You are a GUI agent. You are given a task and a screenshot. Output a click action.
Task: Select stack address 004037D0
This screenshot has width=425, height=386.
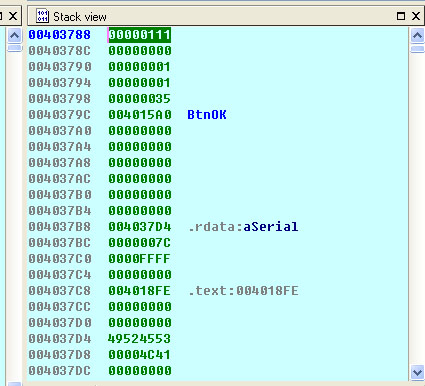(x=59, y=323)
